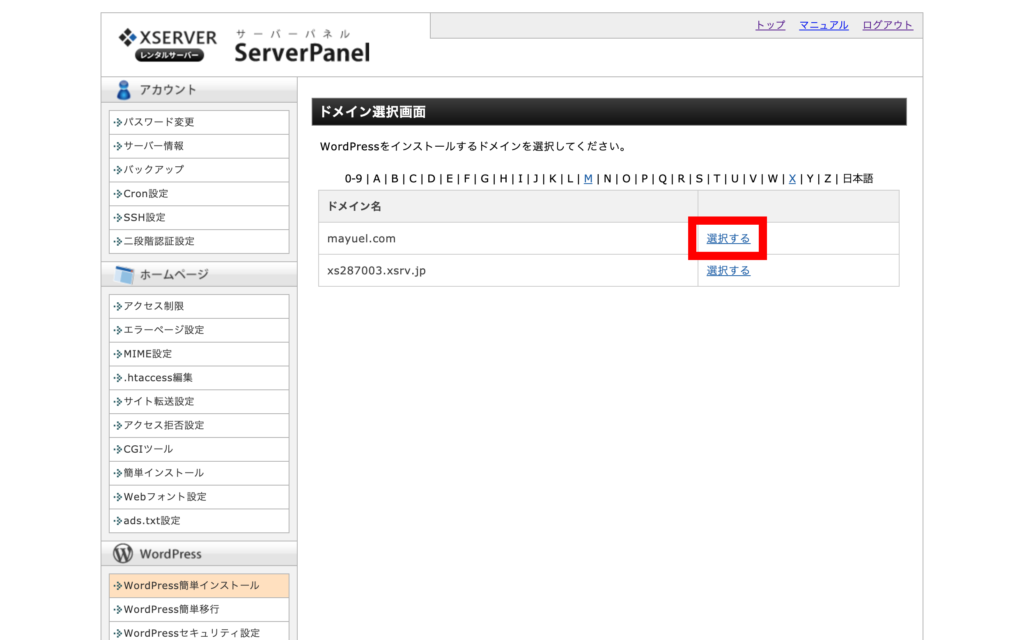This screenshot has height=640, width=1024.
Task: Open アクセス拒否設定 in the sidebar
Action: [199, 426]
